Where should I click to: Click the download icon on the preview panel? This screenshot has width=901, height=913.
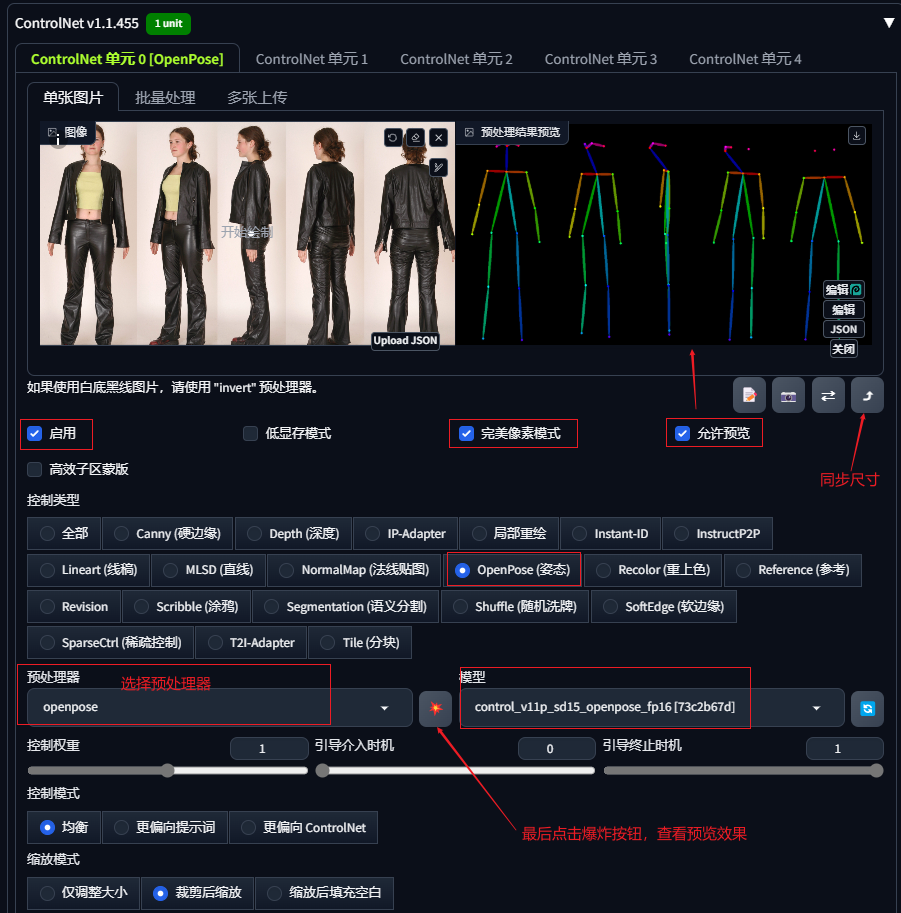(x=856, y=135)
